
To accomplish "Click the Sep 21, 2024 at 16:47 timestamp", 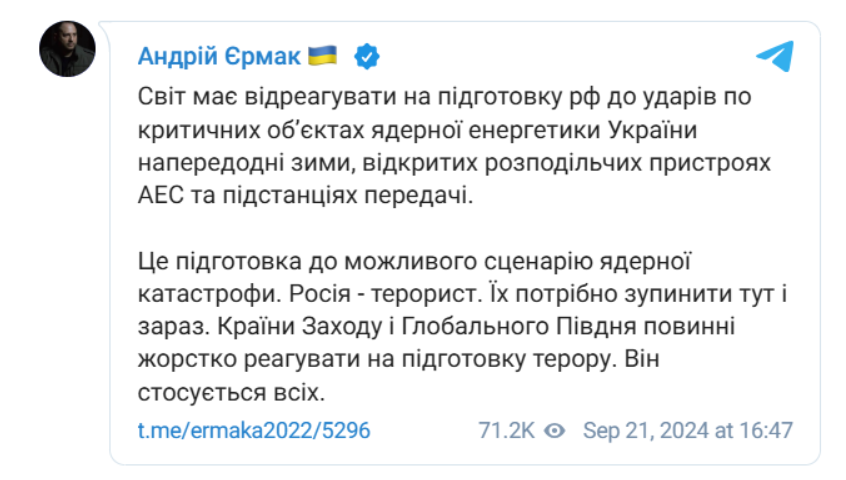I will pos(688,431).
